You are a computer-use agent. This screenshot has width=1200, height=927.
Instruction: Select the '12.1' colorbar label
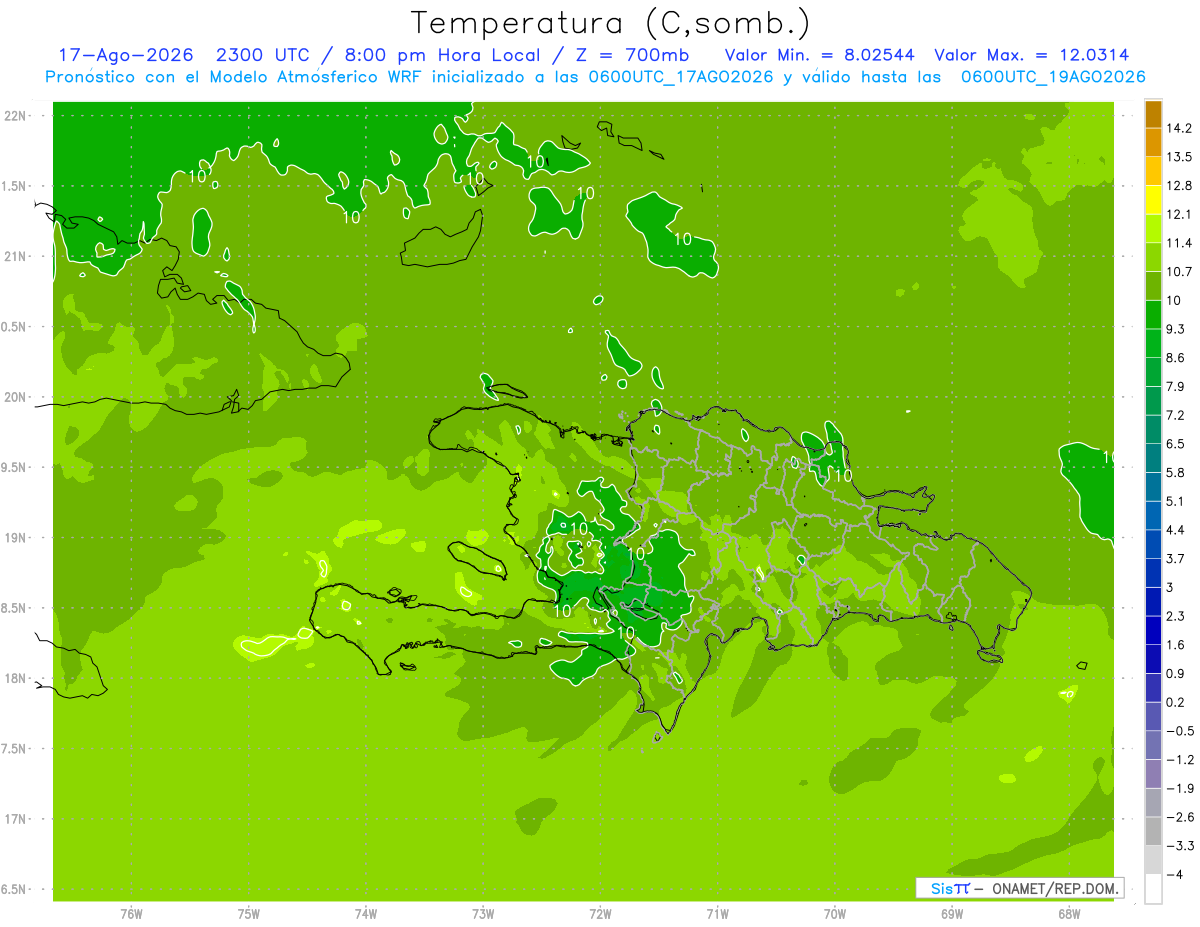click(1178, 214)
